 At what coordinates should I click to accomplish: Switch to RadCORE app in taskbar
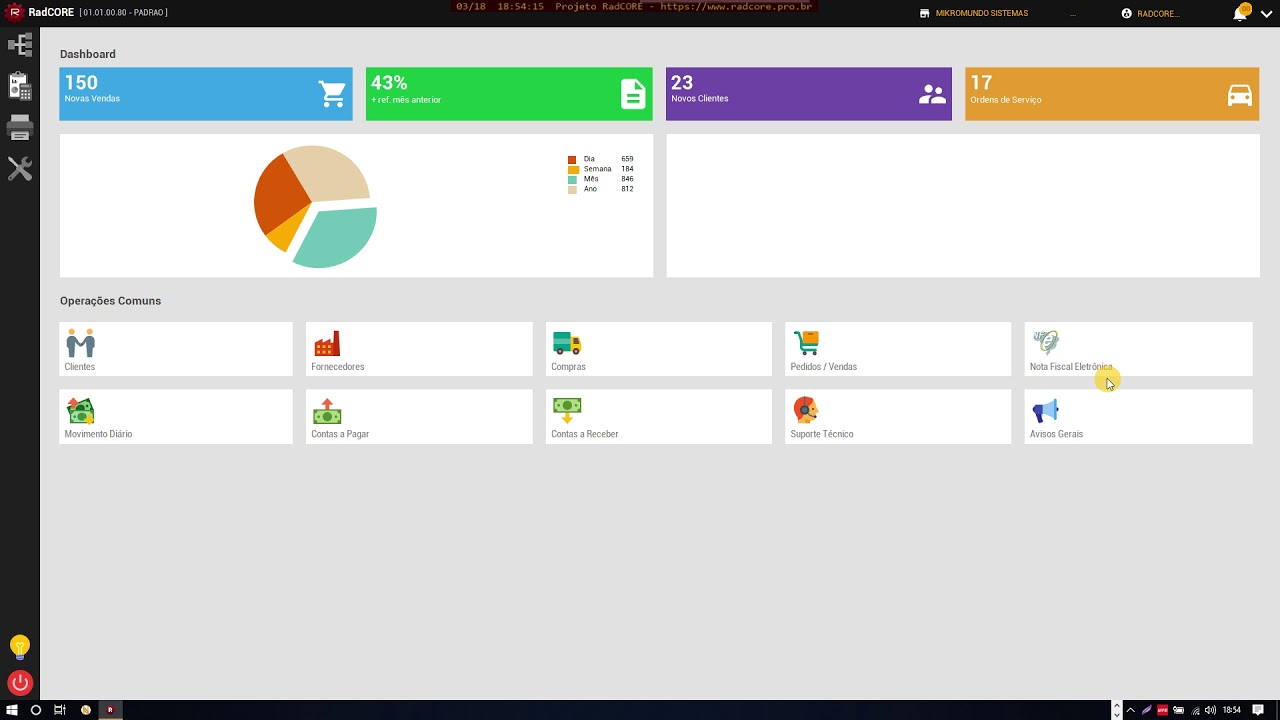(x=110, y=710)
